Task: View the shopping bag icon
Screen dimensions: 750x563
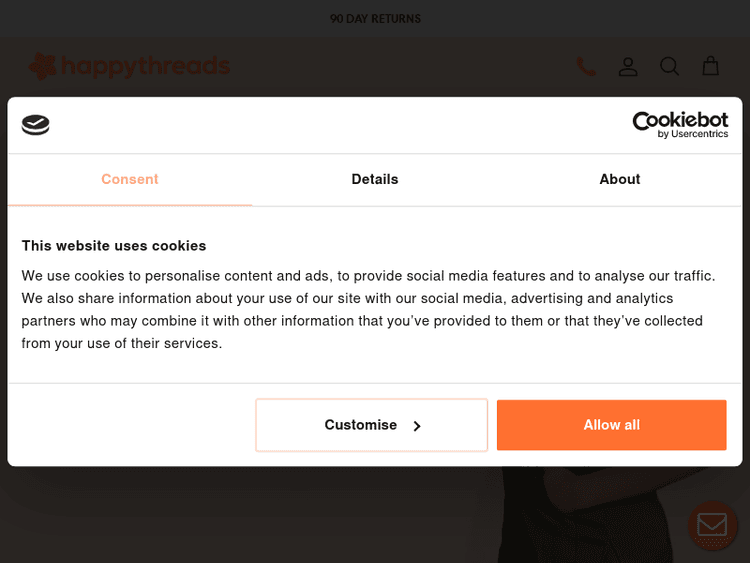Action: tap(710, 66)
